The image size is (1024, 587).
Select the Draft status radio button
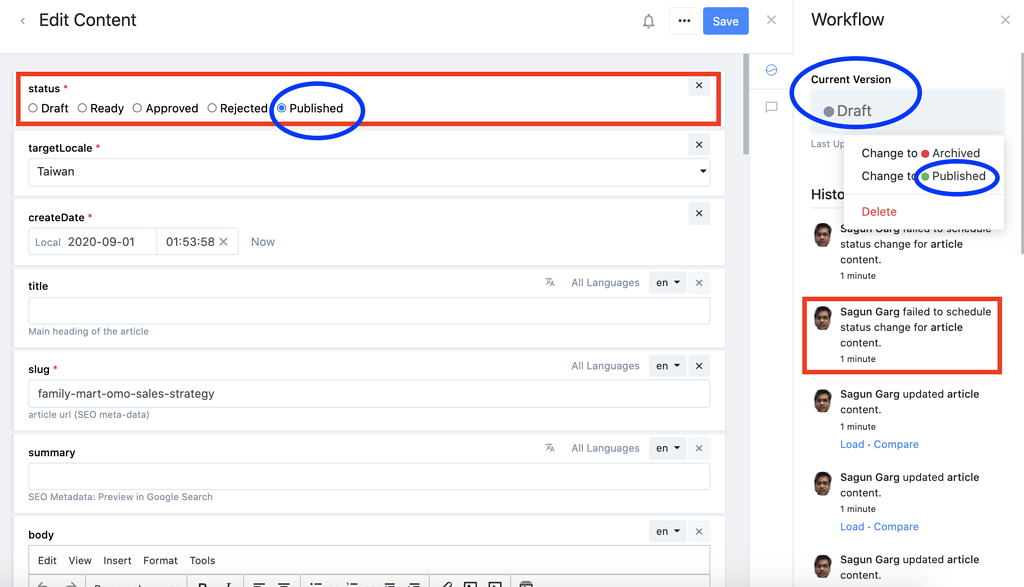33,108
